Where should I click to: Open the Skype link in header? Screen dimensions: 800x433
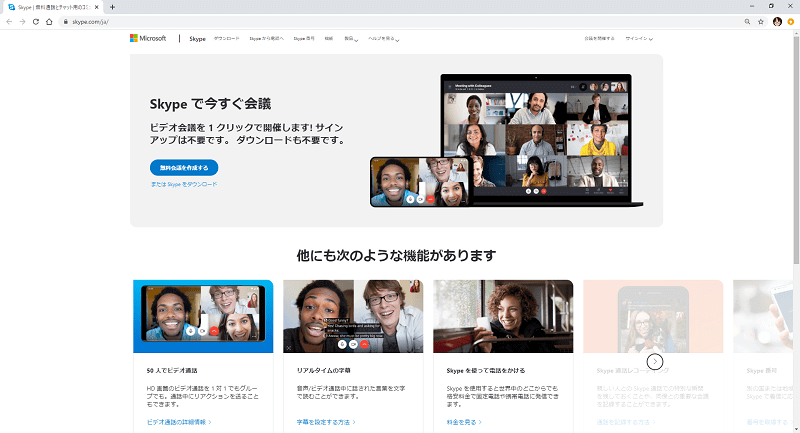[x=197, y=39]
